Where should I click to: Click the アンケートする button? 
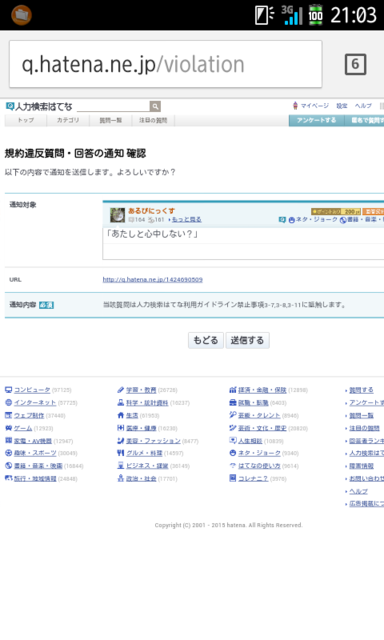(x=316, y=120)
